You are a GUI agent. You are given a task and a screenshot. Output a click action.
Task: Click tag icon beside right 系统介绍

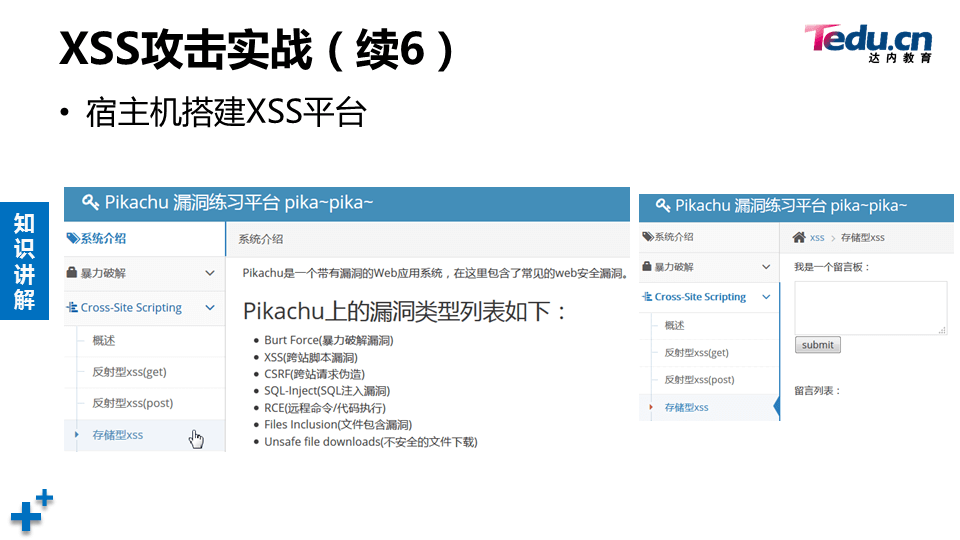pyautogui.click(x=648, y=236)
